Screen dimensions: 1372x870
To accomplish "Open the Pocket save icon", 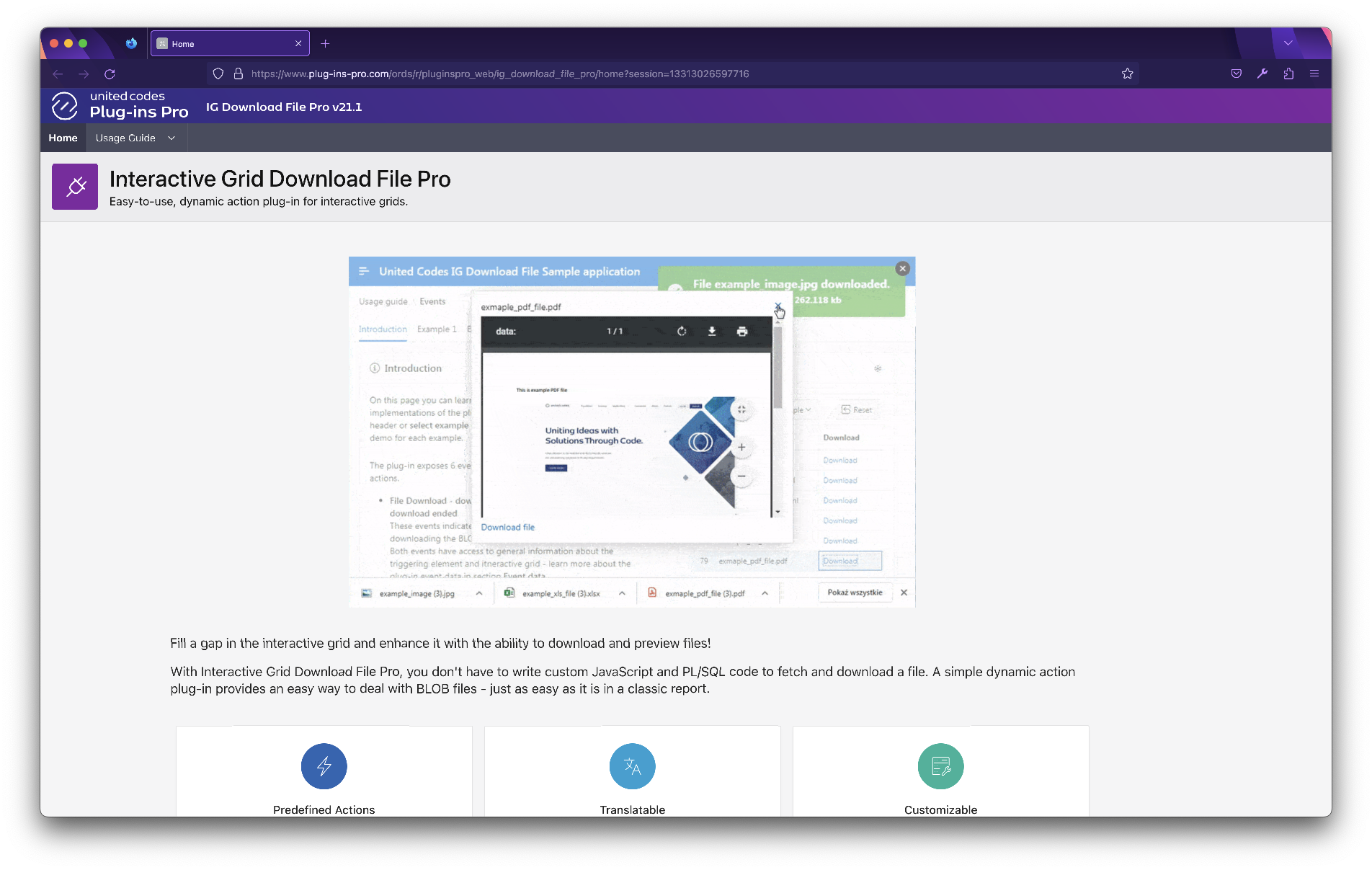I will click(1237, 74).
